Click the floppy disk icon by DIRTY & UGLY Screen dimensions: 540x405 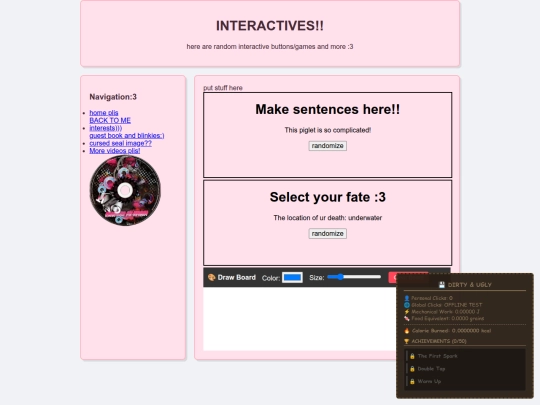coord(442,285)
